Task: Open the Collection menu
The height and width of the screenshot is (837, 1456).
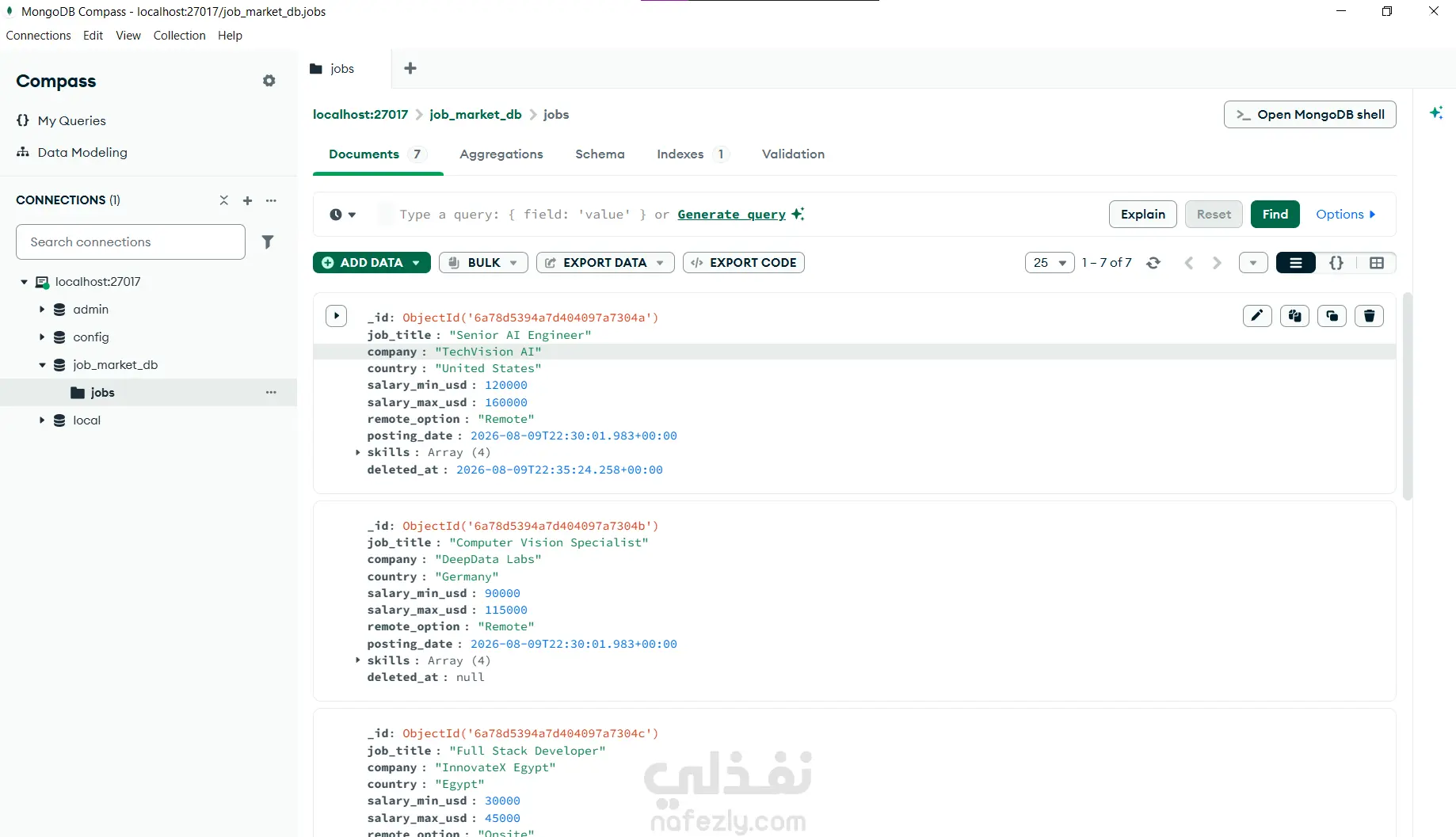Action: point(179,36)
